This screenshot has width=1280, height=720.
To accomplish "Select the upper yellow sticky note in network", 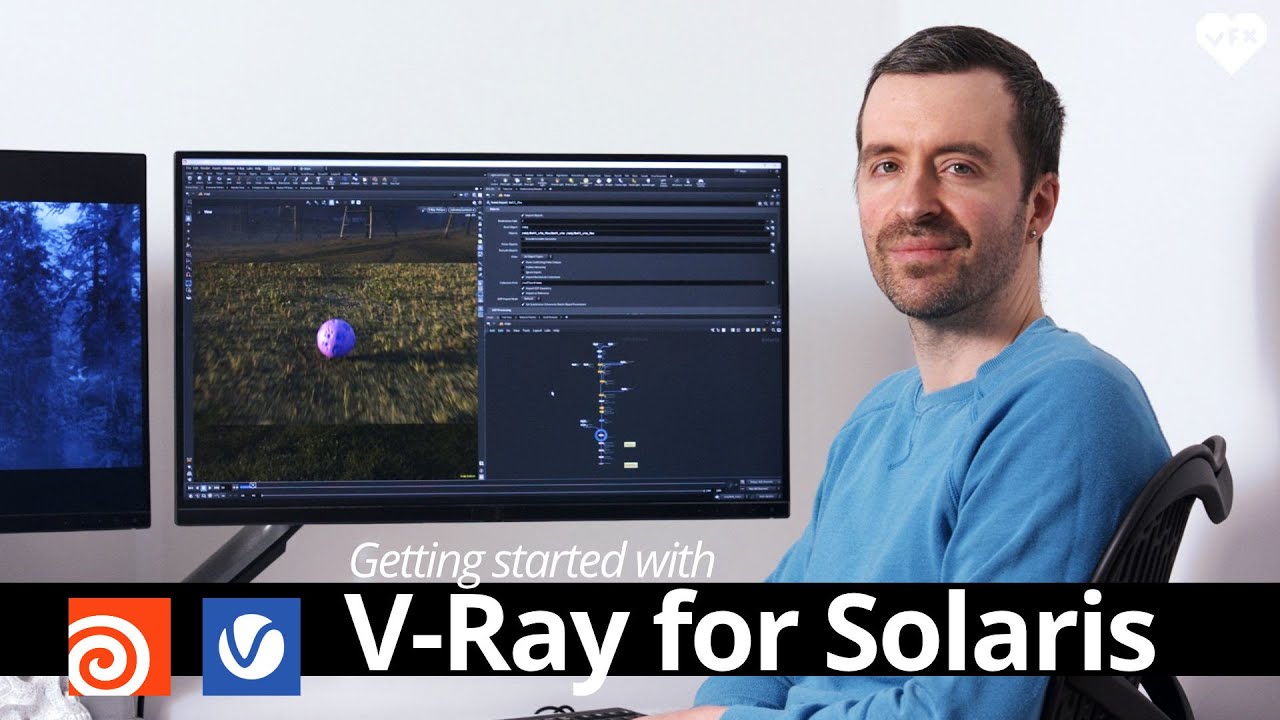I will point(632,443).
